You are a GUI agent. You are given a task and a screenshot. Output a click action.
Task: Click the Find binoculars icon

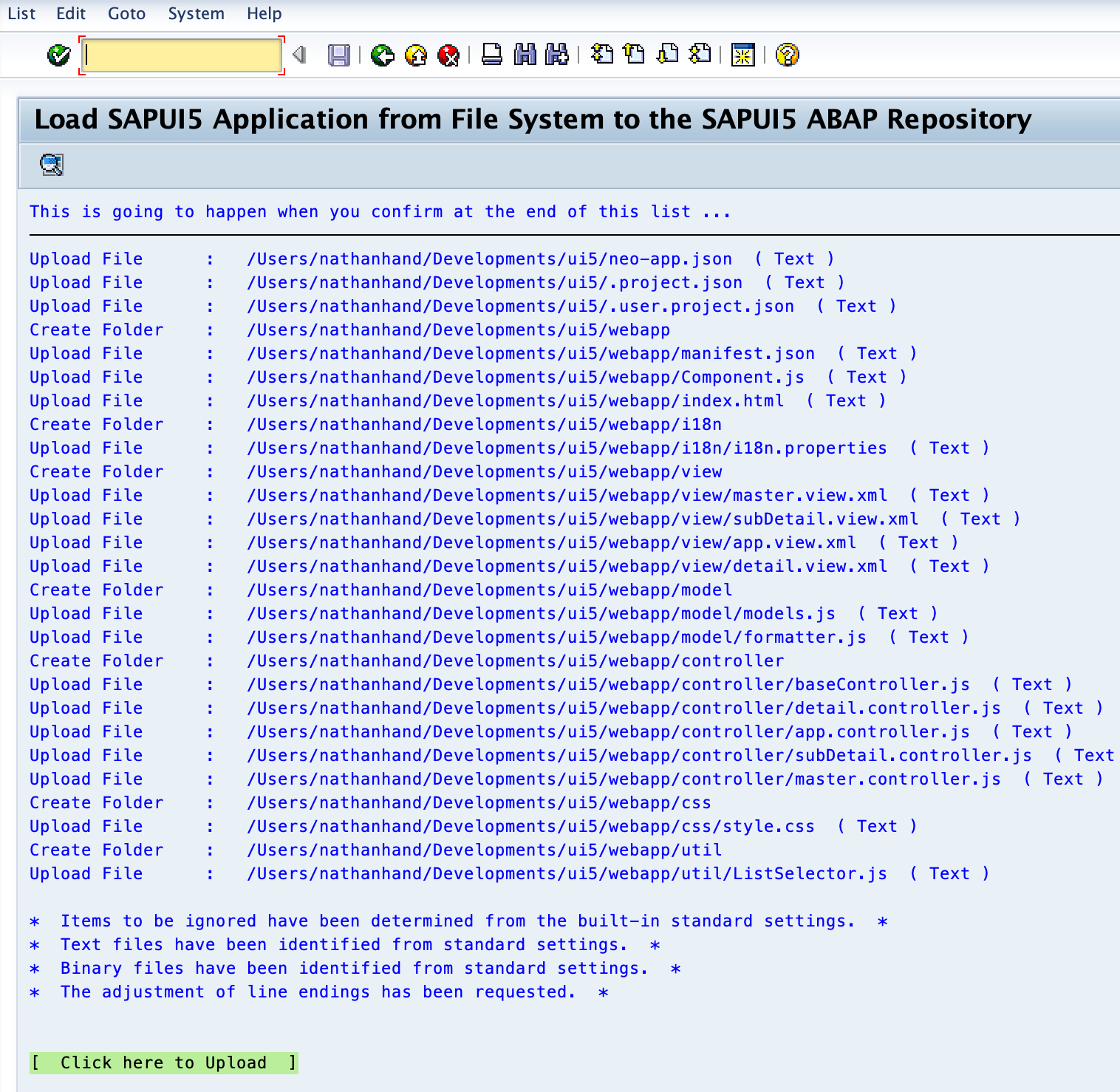[525, 55]
